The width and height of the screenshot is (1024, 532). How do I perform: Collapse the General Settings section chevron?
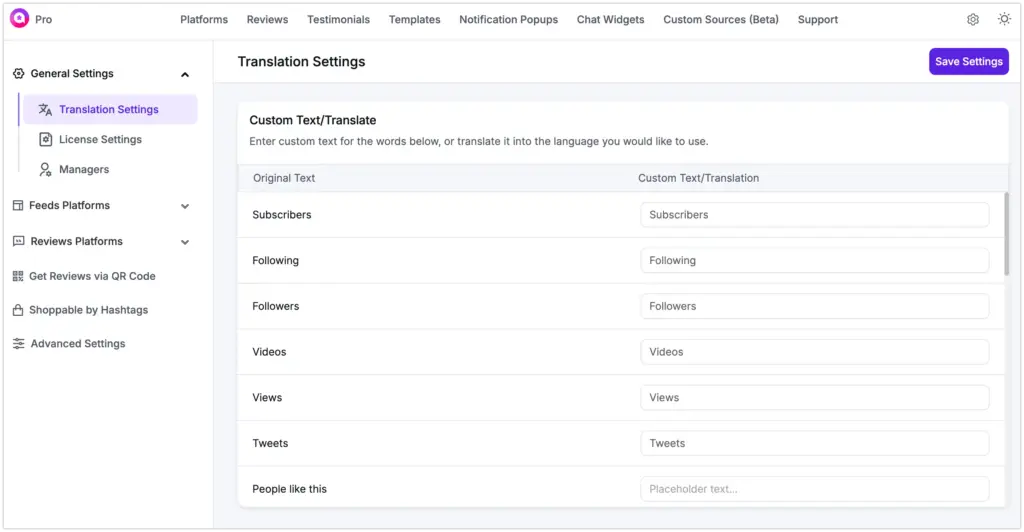(185, 74)
